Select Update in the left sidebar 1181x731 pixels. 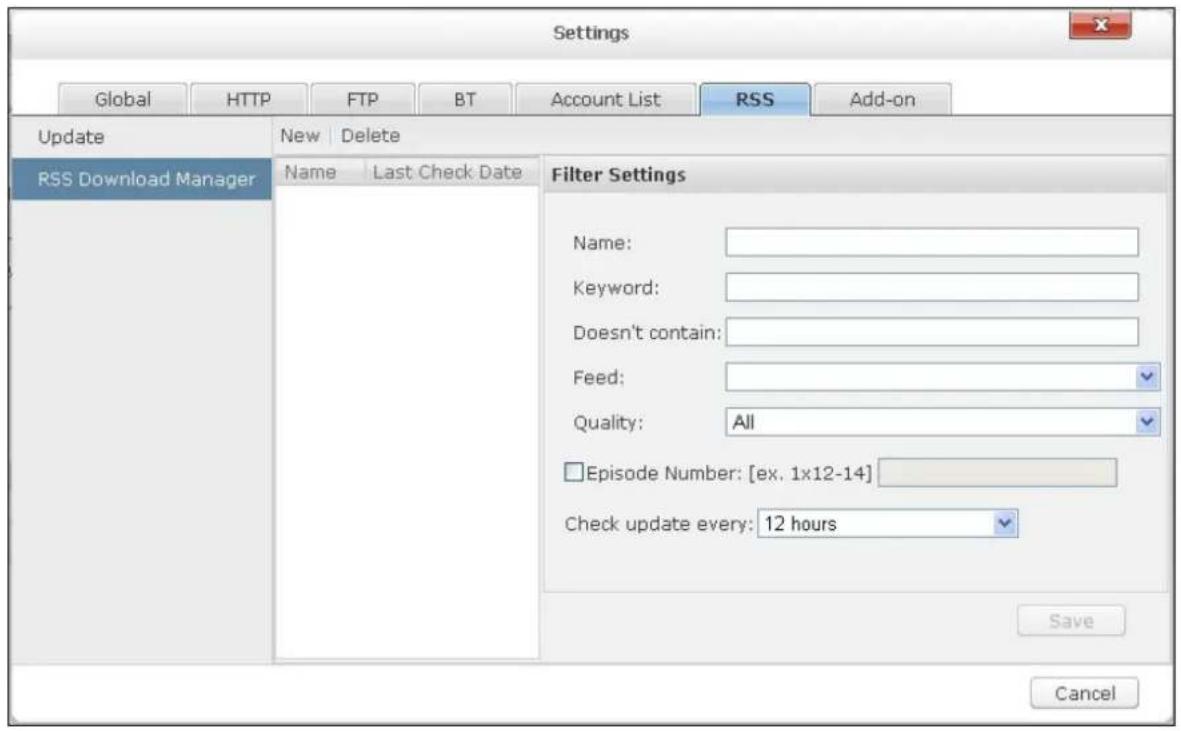click(x=141, y=137)
